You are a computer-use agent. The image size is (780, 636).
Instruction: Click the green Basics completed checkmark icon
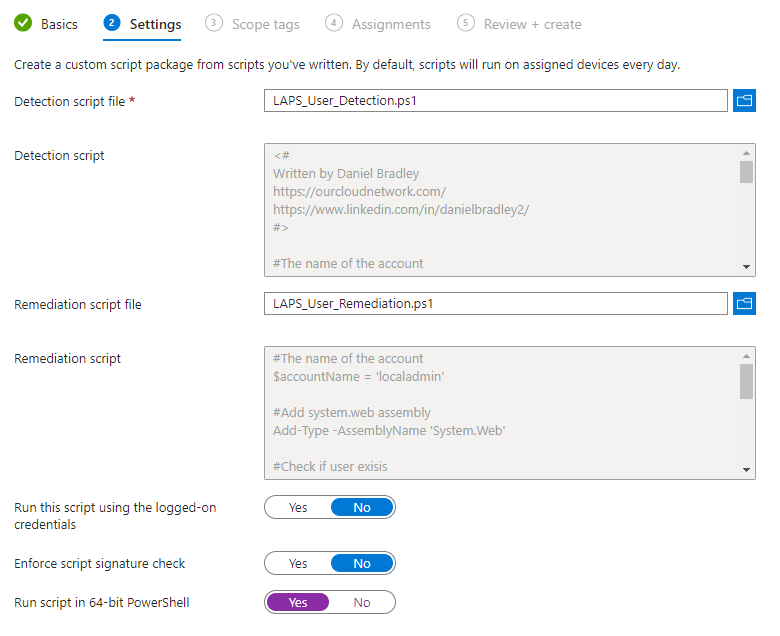tap(23, 23)
